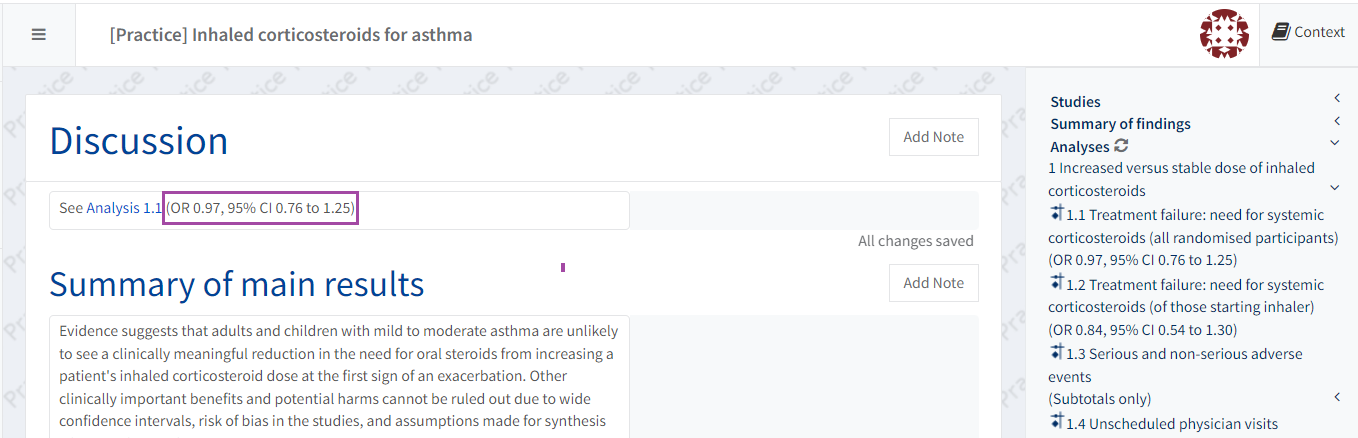Expand the Summary of findings section
1358x438 pixels.
[x=1336, y=121]
